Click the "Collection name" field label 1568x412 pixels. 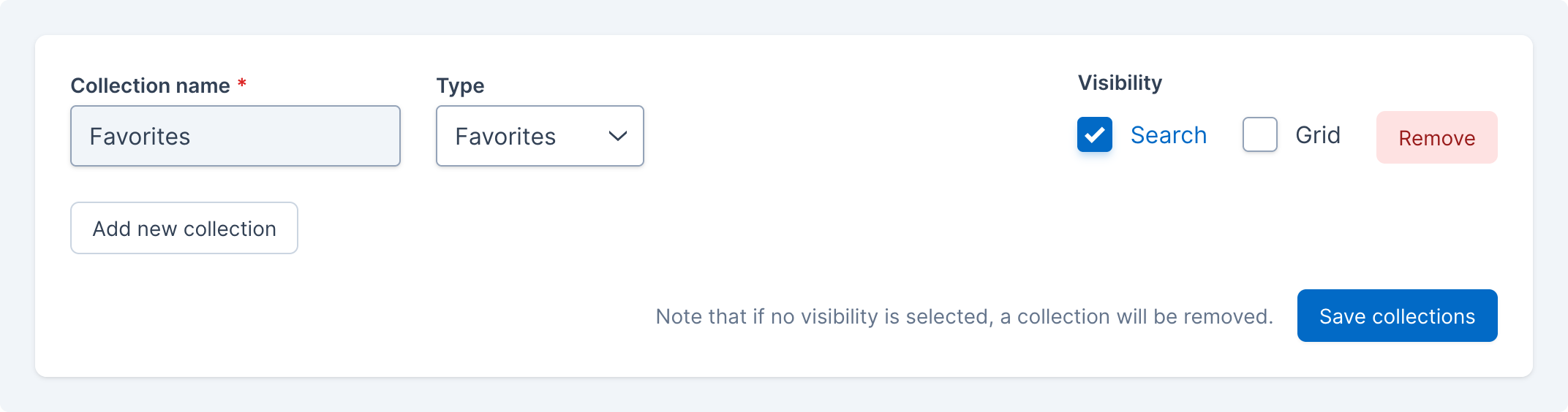[x=150, y=85]
